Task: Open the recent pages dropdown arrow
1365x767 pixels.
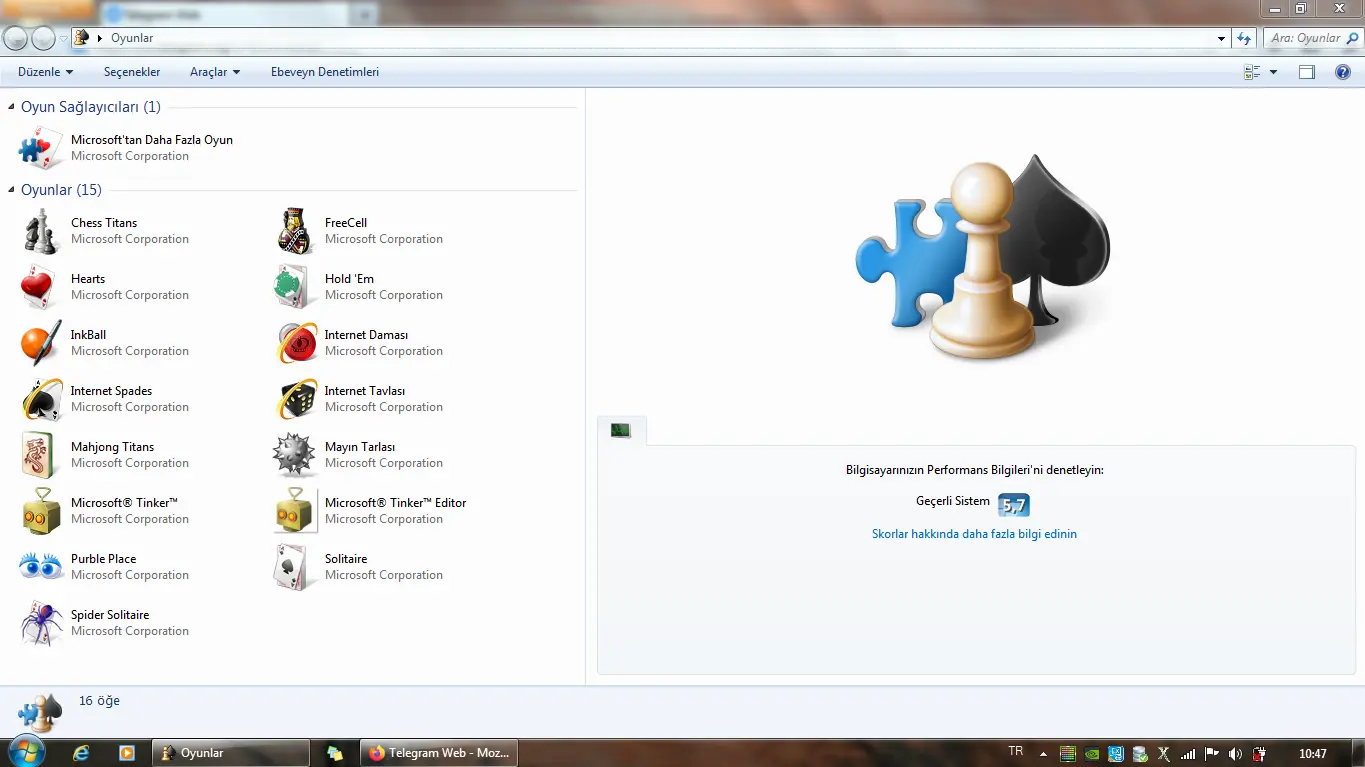Action: (64, 38)
